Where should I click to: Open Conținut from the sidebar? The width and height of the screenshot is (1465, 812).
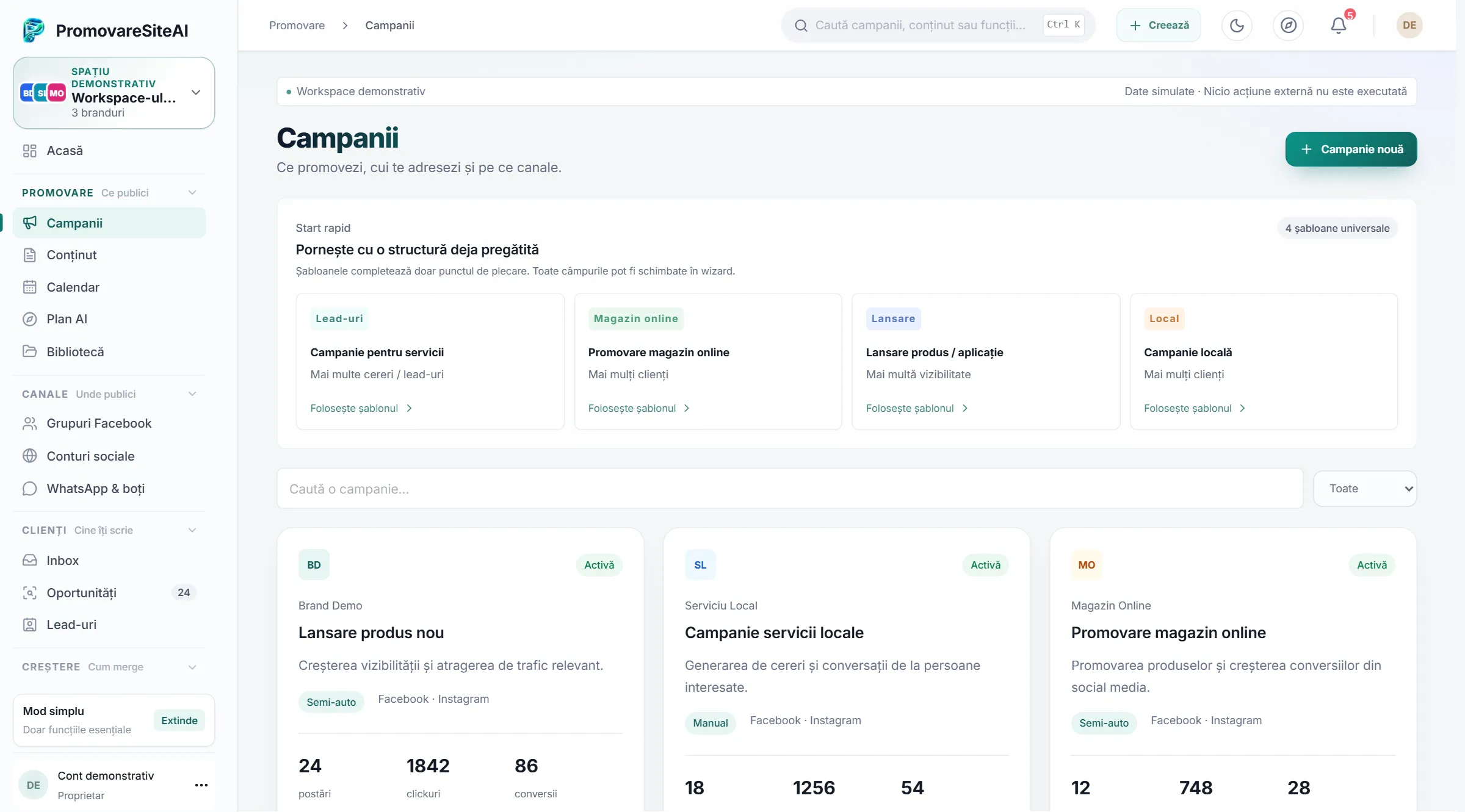109,255
